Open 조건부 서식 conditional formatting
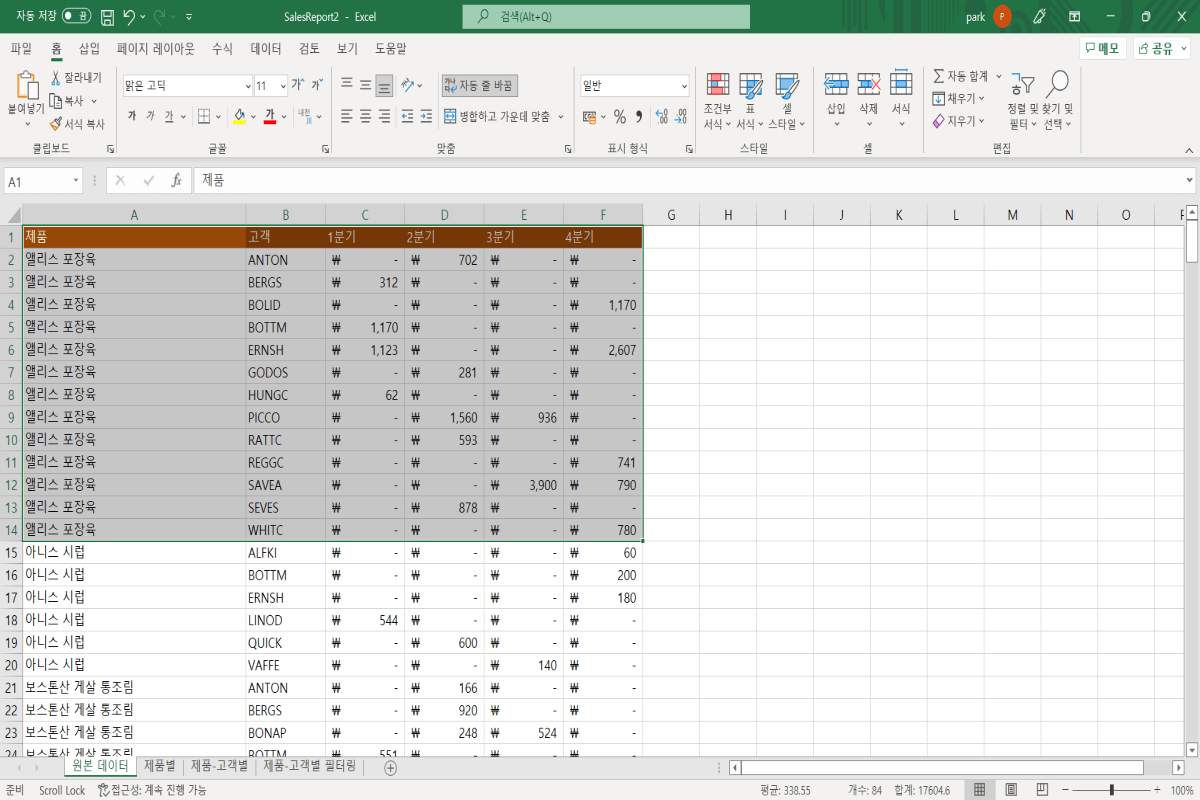Image resolution: width=1200 pixels, height=800 pixels. 717,101
